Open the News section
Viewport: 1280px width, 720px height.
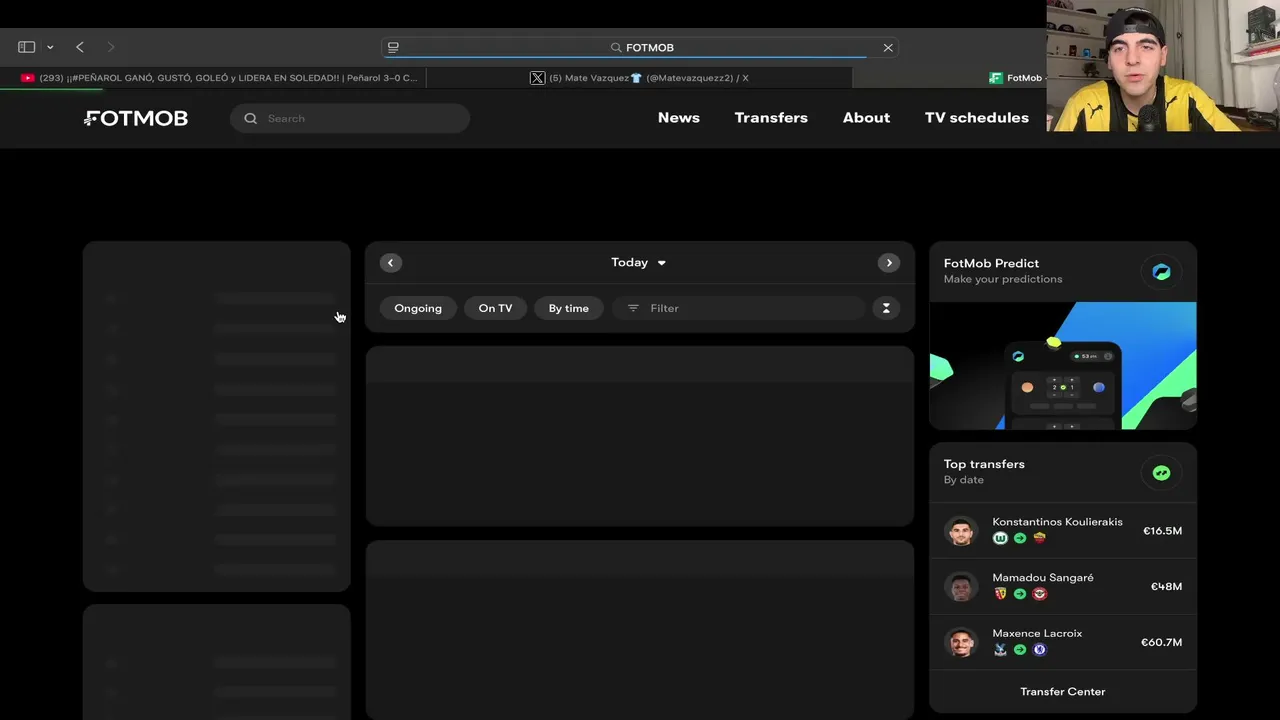[x=679, y=118]
